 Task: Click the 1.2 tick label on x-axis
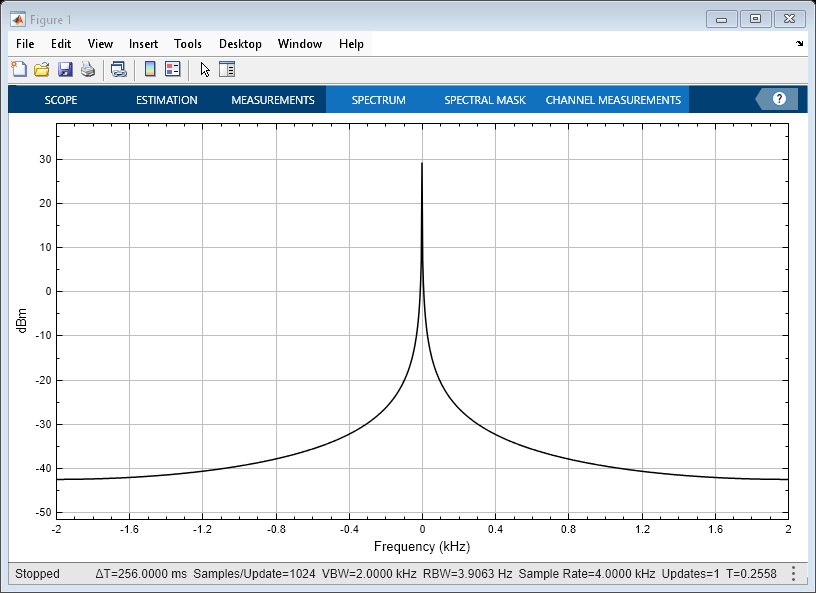coord(643,529)
